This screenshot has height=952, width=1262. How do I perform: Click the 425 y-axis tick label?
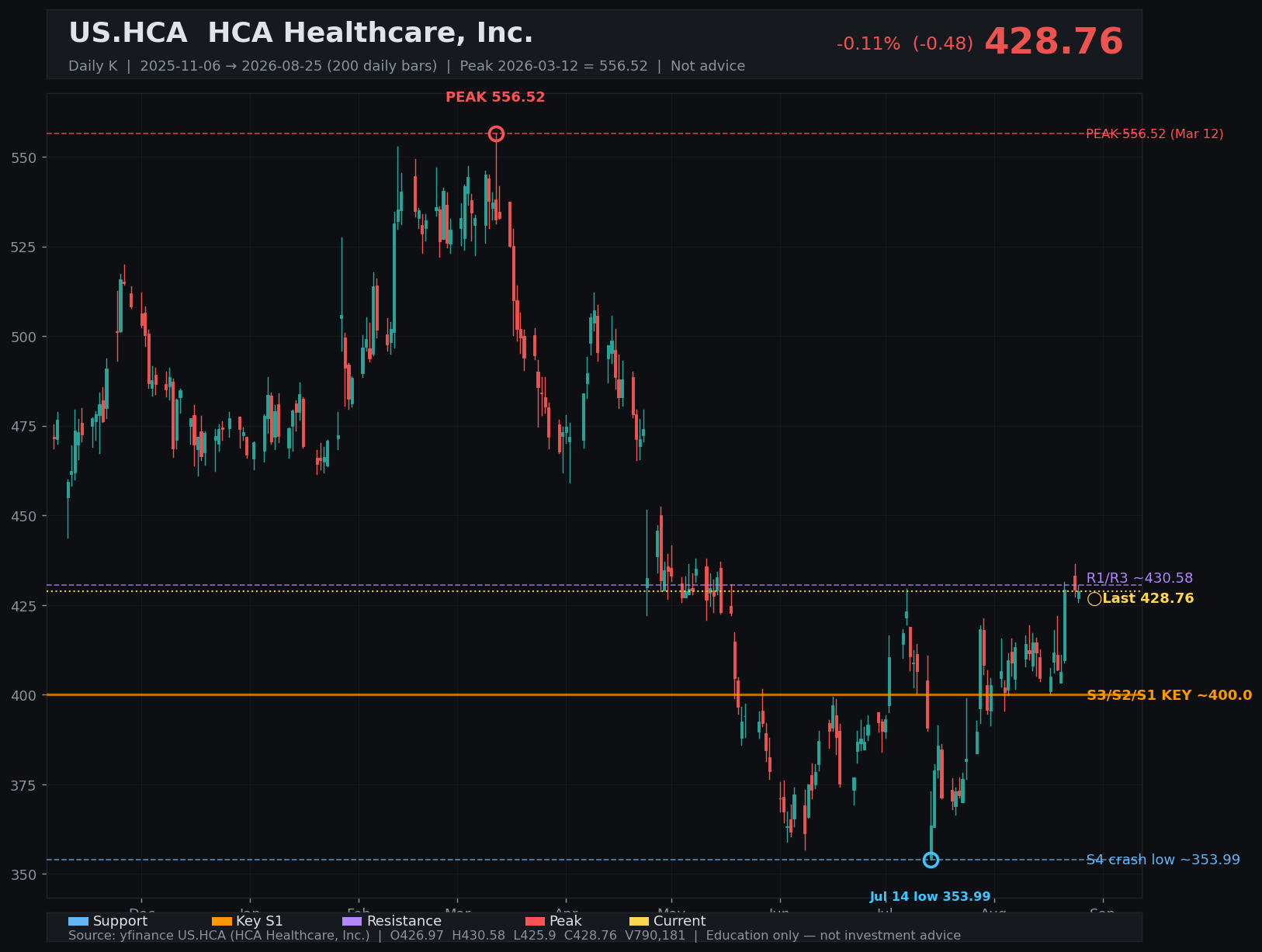pos(24,606)
